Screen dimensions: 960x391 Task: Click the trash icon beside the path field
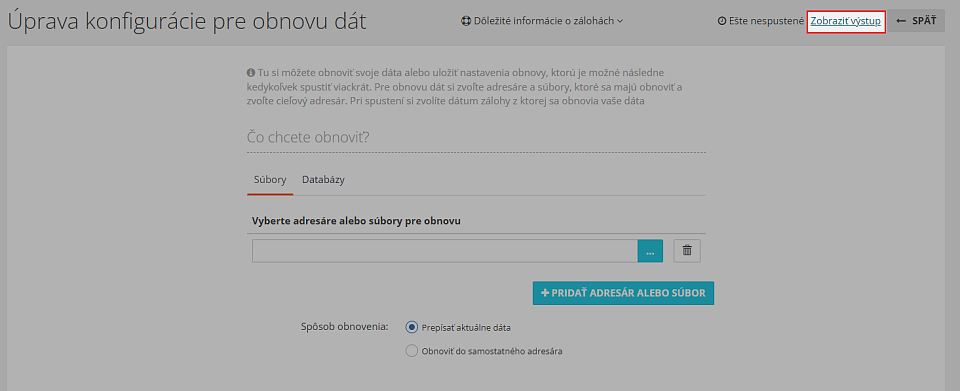click(x=687, y=251)
